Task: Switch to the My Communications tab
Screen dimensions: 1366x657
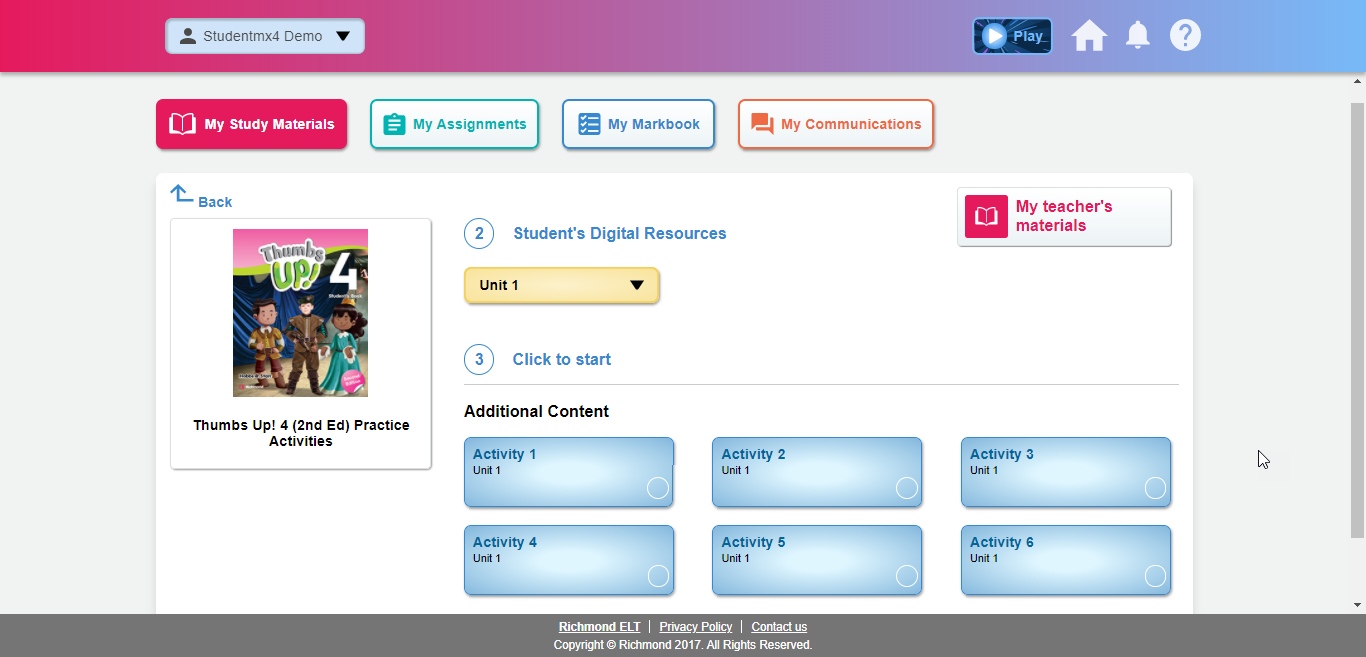Action: pyautogui.click(x=836, y=123)
